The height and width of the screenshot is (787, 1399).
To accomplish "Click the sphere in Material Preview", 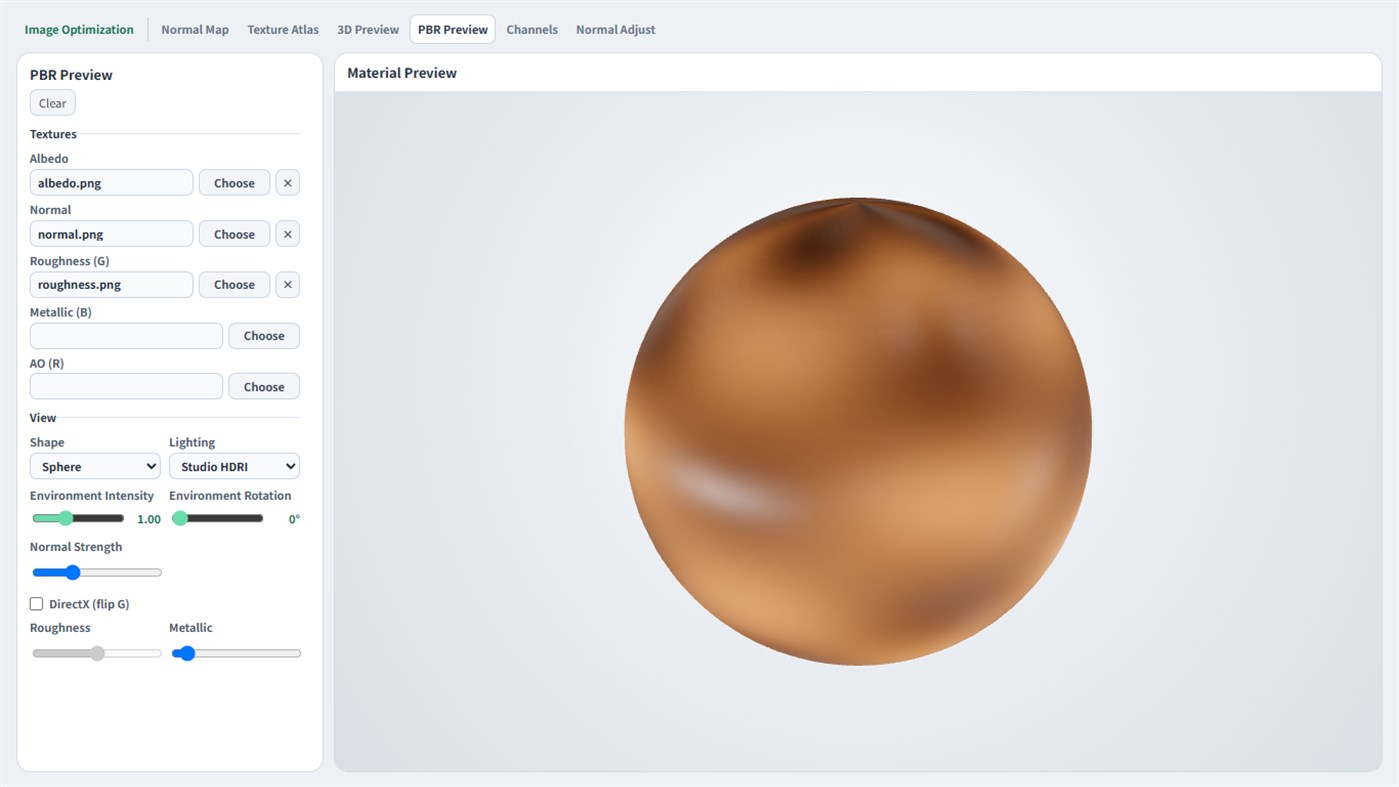I will [x=858, y=431].
